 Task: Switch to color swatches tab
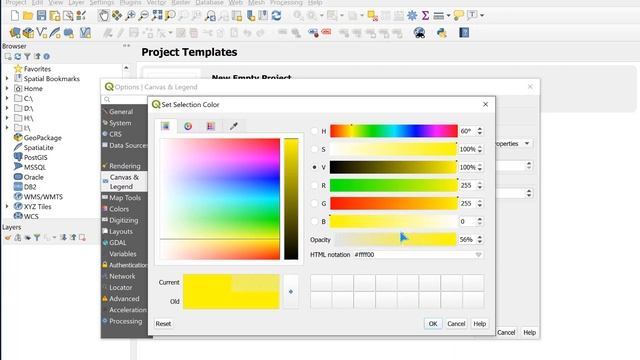click(x=211, y=126)
